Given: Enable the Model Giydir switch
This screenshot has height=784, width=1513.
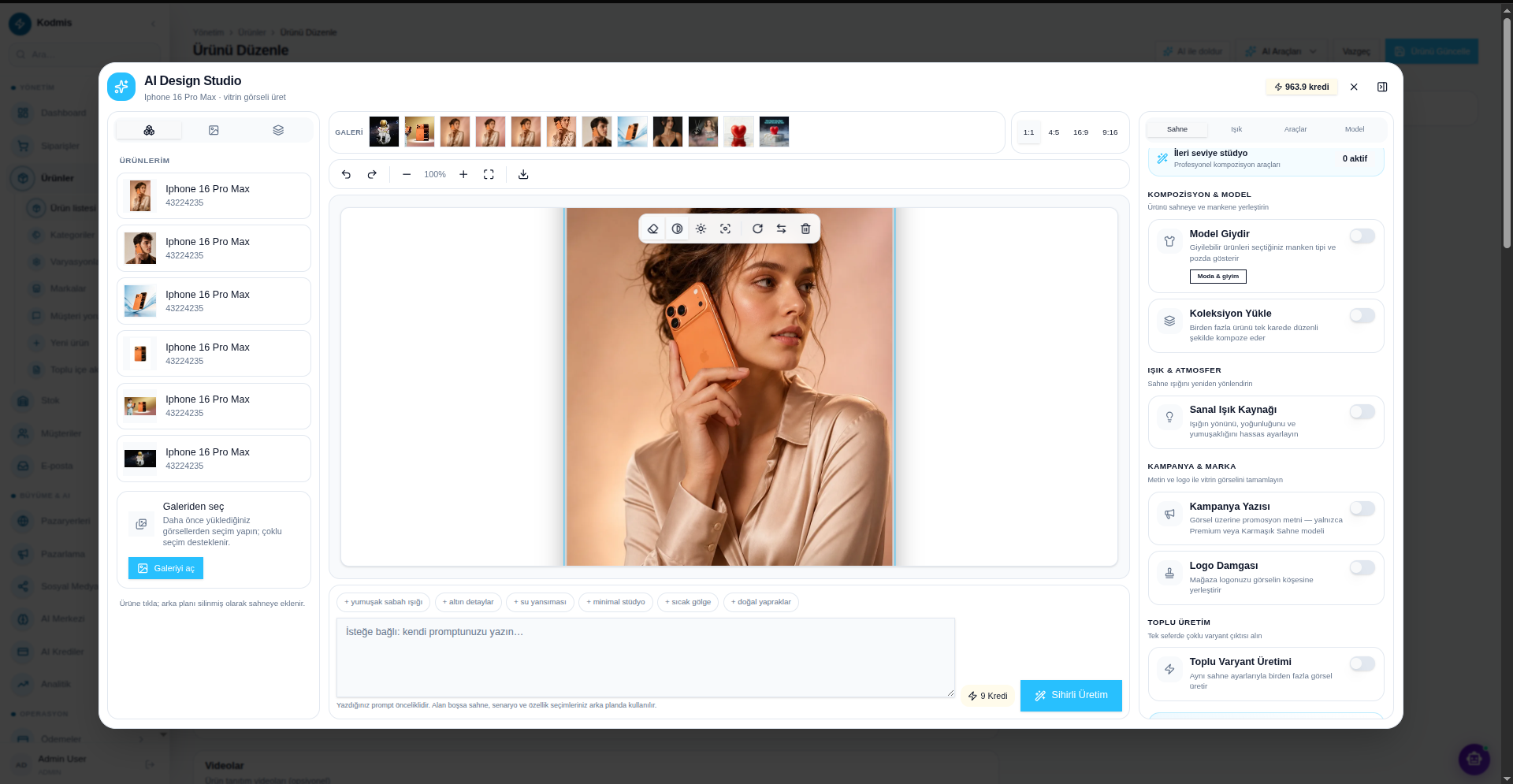Looking at the screenshot, I should tap(1362, 236).
